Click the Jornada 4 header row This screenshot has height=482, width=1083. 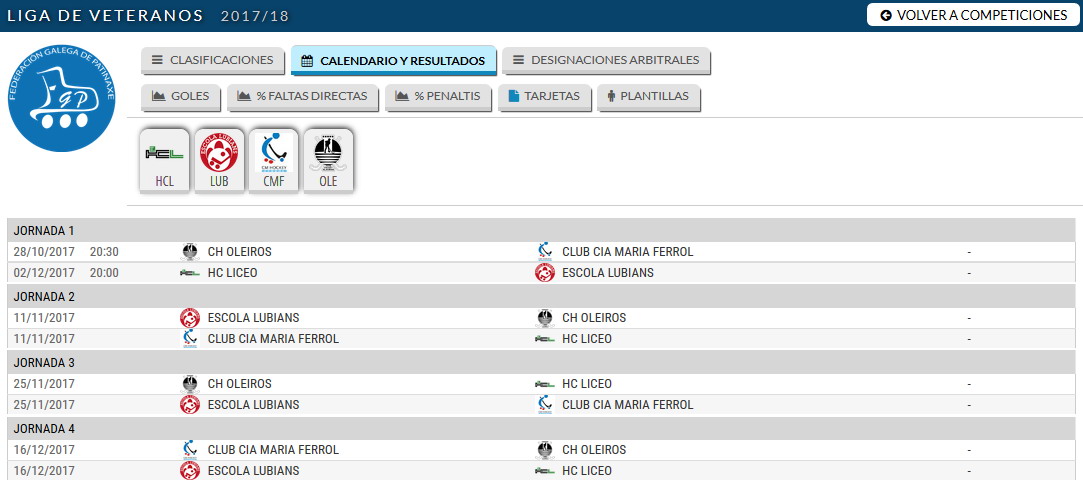tap(541, 429)
